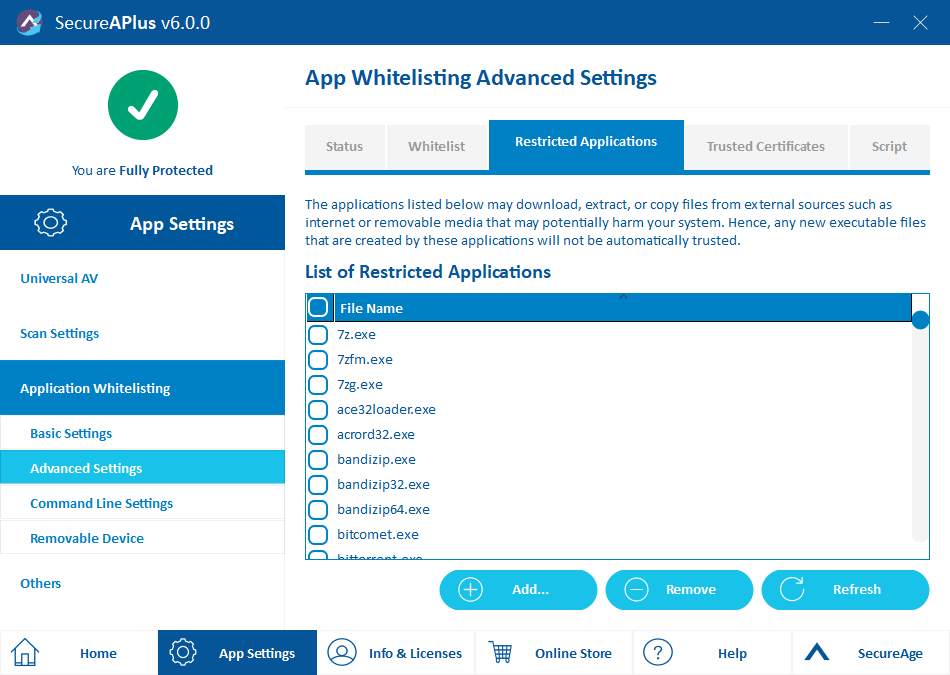Collapse the Application Whitelisting section
The image size is (950, 675).
click(x=142, y=388)
